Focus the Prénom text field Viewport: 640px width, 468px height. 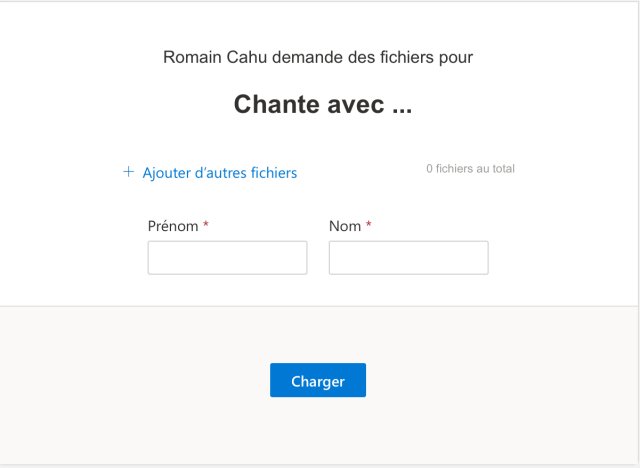(227, 258)
